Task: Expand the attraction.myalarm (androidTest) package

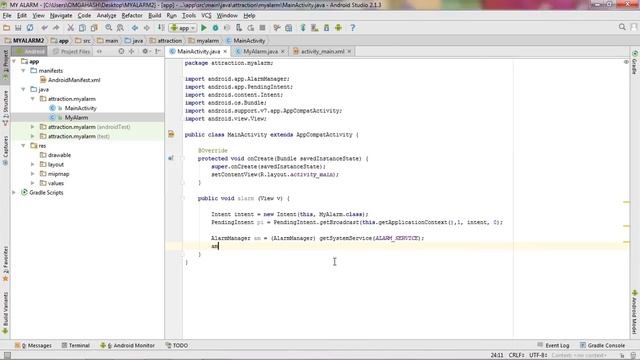Action: (x=33, y=127)
